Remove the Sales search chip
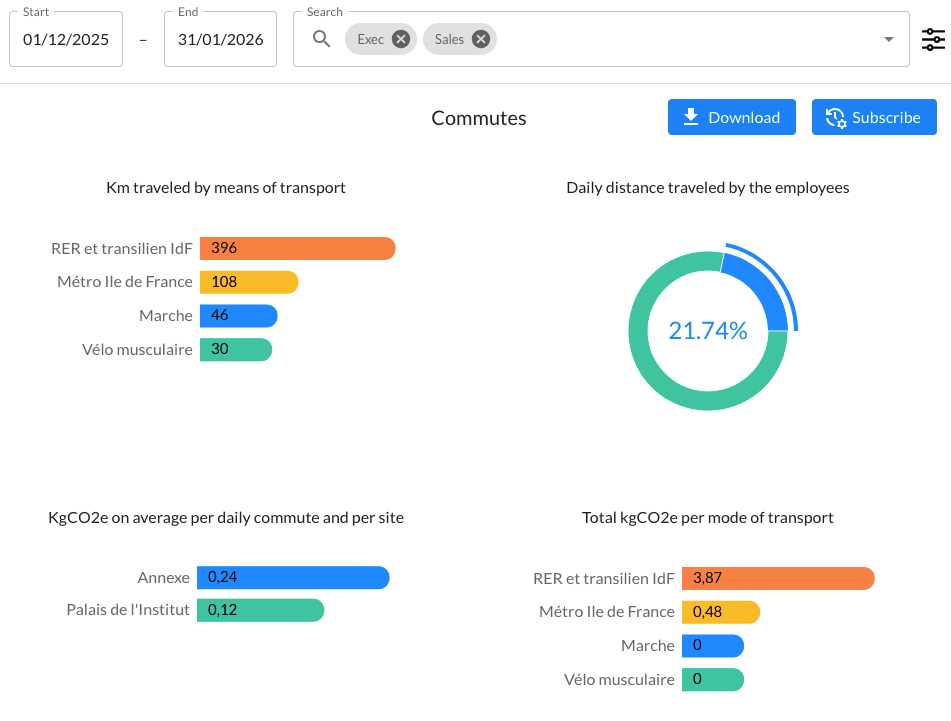The height and width of the screenshot is (721, 951). point(480,39)
